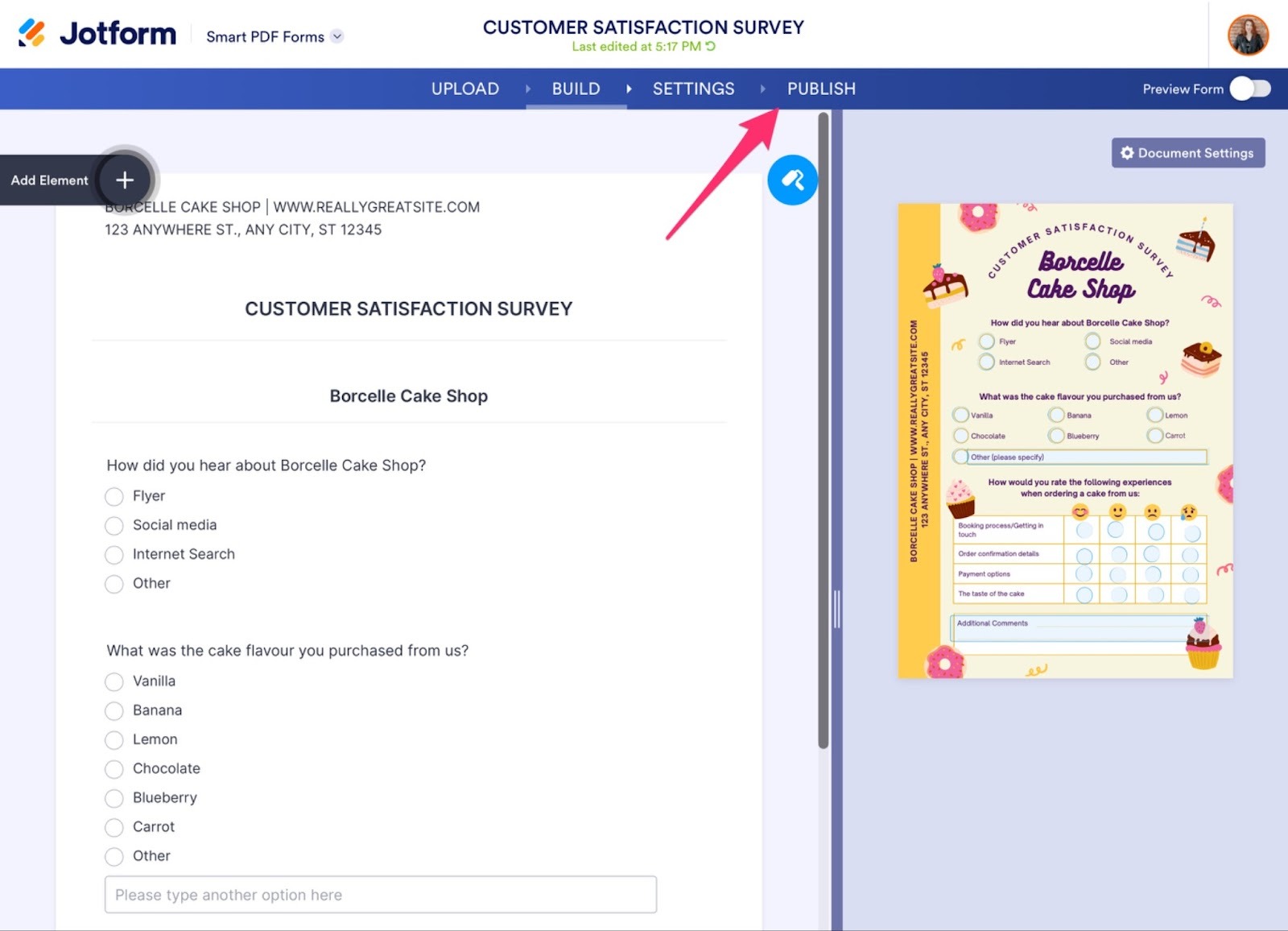The width and height of the screenshot is (1288, 931).
Task: Open the SETTINGS tab
Action: tap(693, 89)
